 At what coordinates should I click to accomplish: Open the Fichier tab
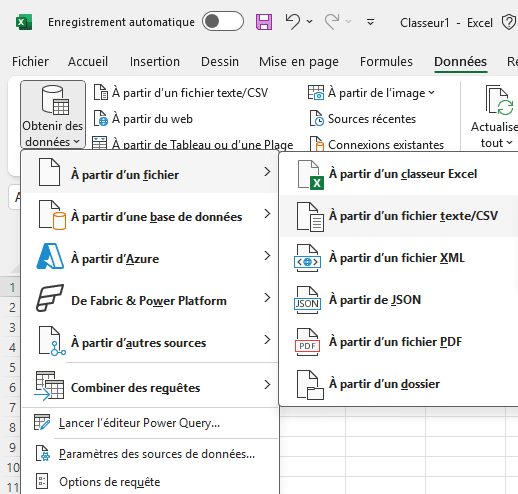(x=30, y=62)
